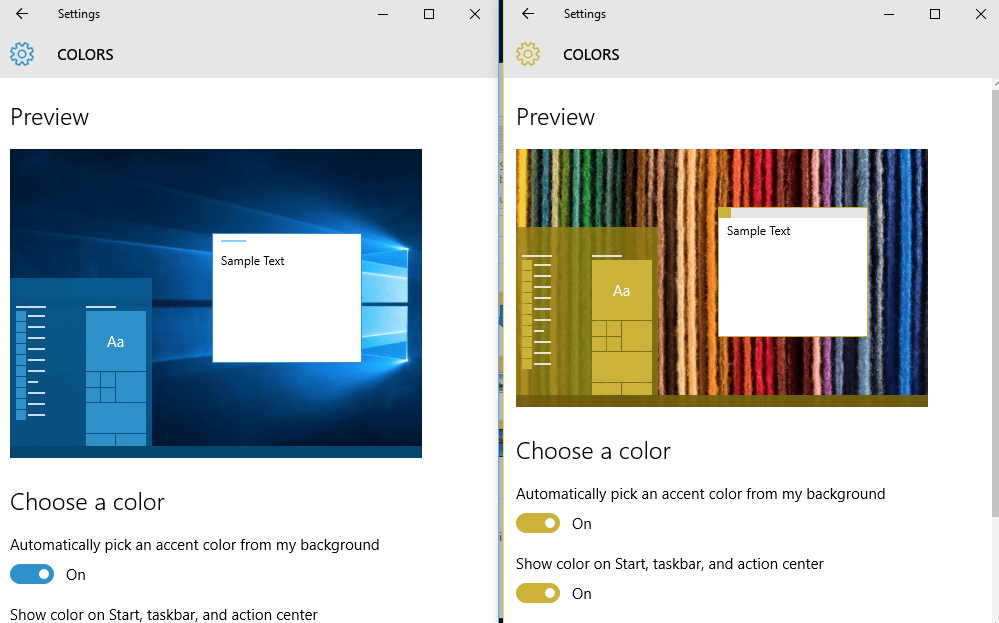This screenshot has width=999, height=623.
Task: Click the vertical scrollbar thumb in yellow window
Action: pos(993,300)
